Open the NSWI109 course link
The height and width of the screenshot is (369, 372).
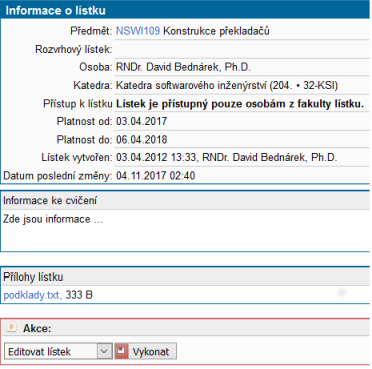tap(138, 31)
